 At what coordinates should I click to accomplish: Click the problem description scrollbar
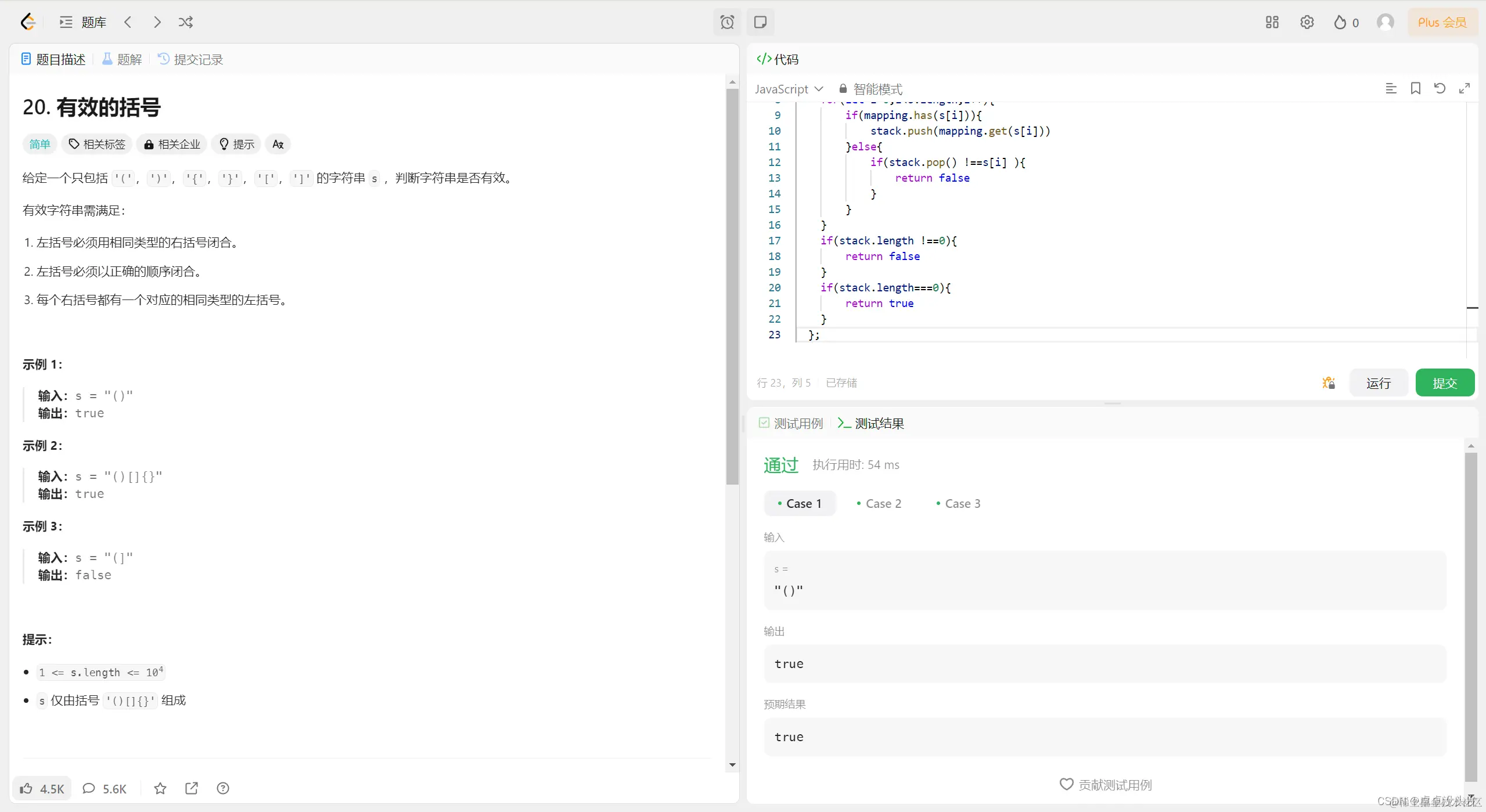point(732,284)
